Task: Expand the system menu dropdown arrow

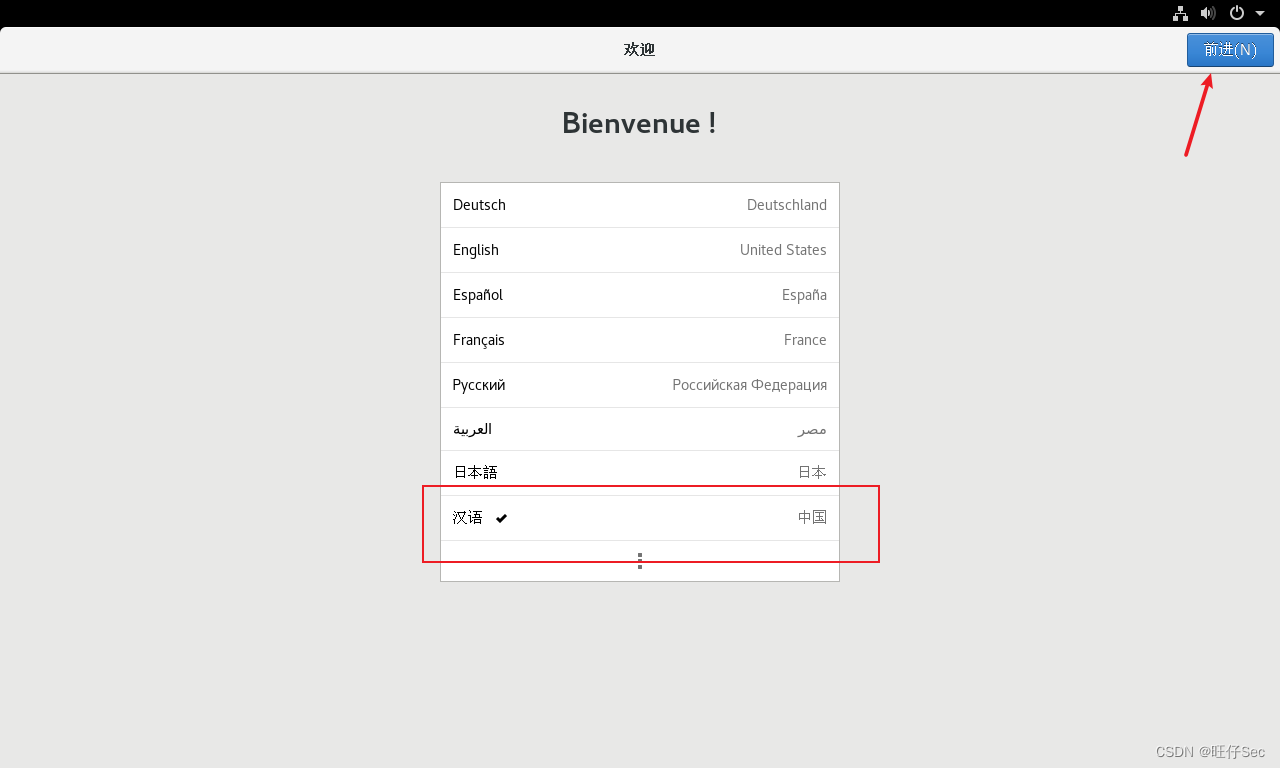Action: (x=1260, y=13)
